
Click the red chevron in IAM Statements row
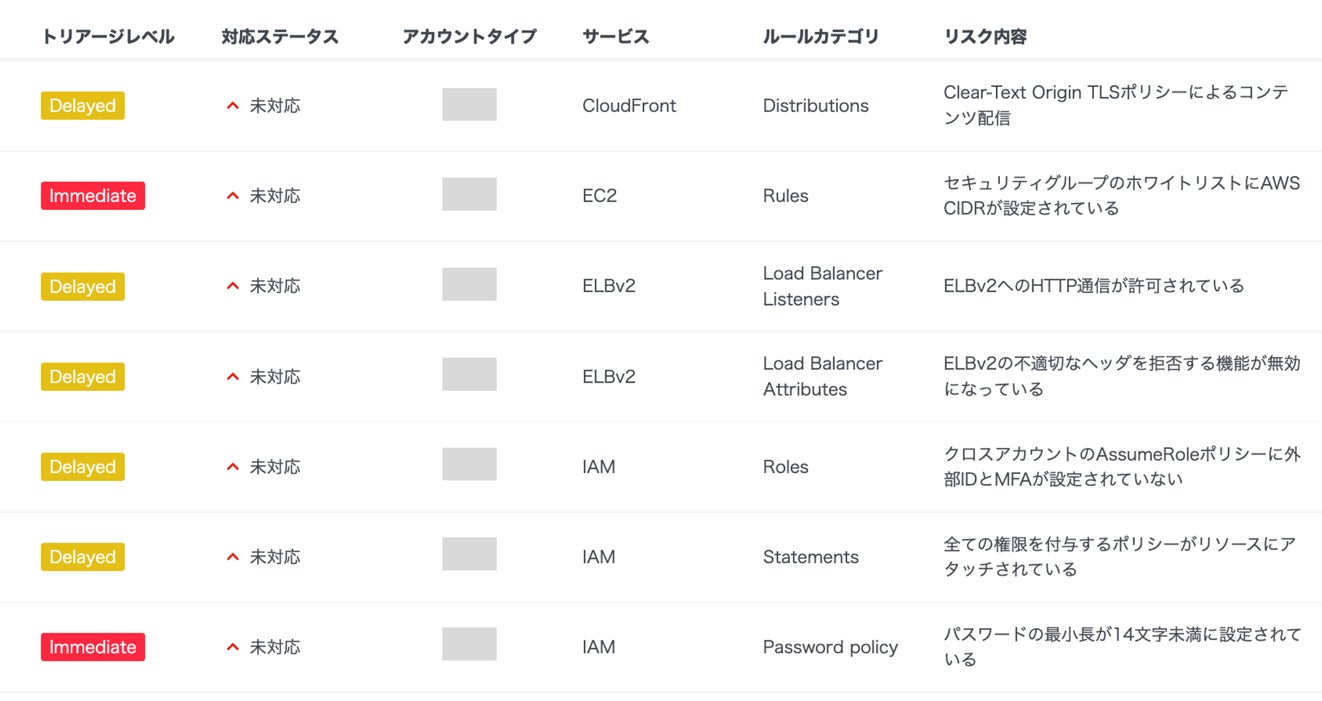tap(233, 557)
